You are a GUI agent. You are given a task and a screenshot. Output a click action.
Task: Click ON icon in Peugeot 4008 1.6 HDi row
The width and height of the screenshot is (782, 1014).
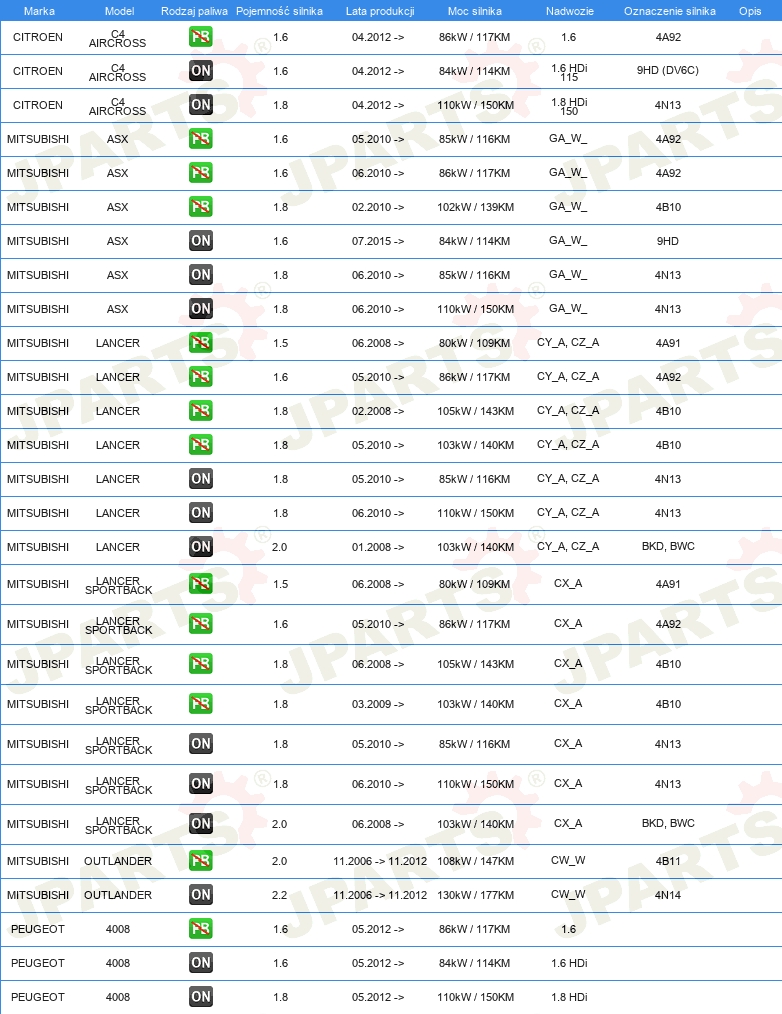(201, 963)
